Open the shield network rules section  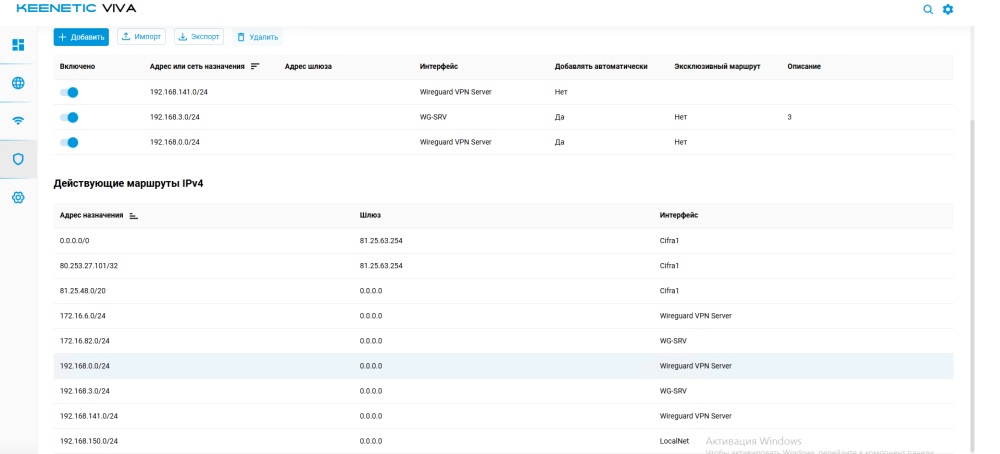click(18, 159)
